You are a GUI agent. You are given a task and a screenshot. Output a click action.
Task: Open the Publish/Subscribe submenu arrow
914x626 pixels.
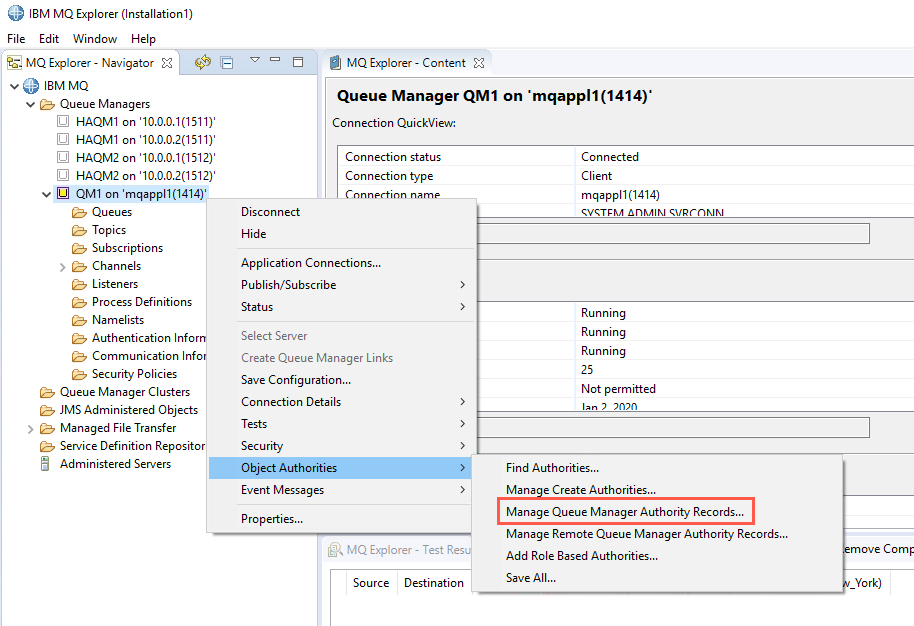(462, 284)
